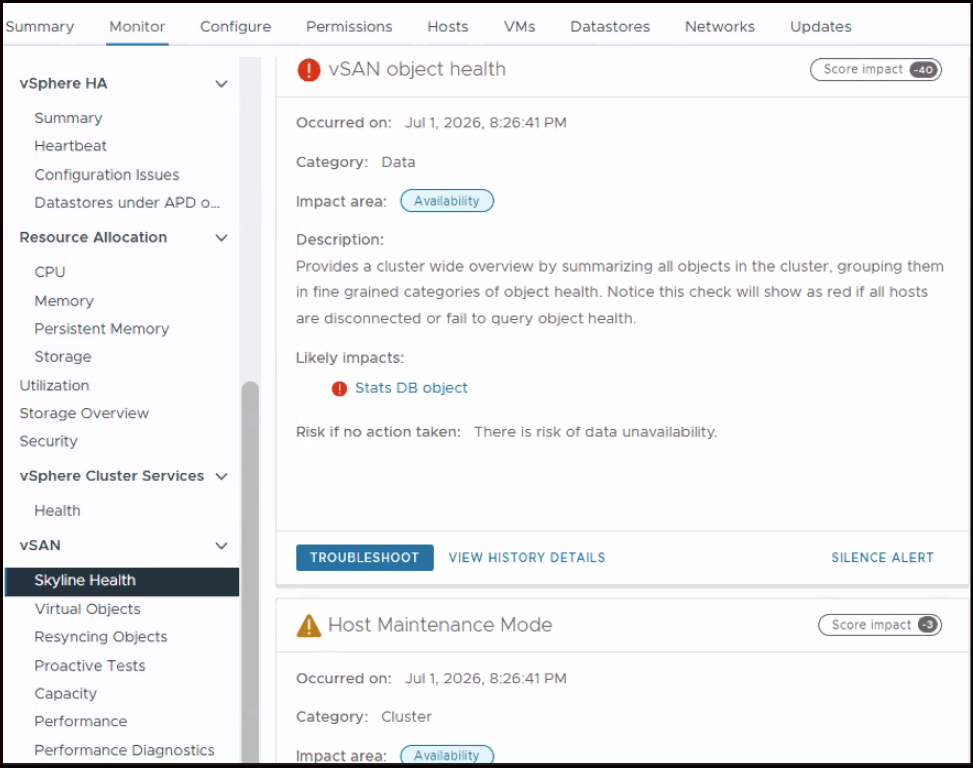Click the red vSAN object health error icon
Viewport: 973px width, 768px height.
(308, 69)
